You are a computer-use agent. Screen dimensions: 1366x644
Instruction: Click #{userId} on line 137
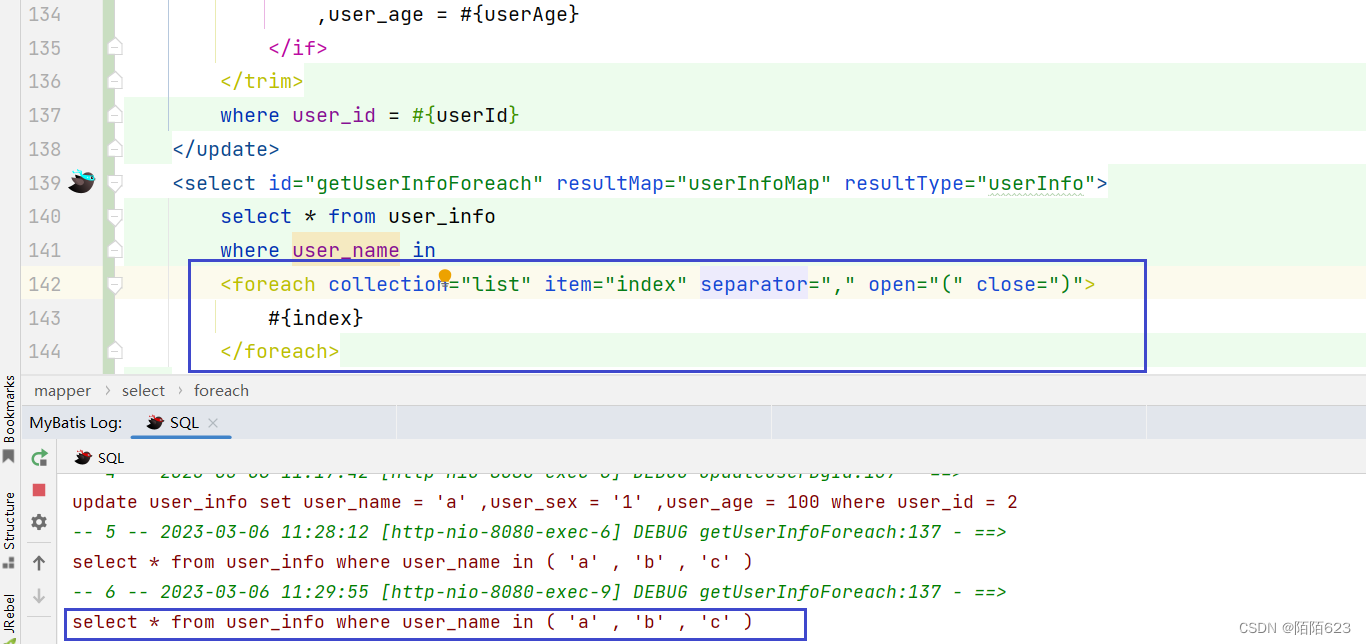click(x=466, y=115)
